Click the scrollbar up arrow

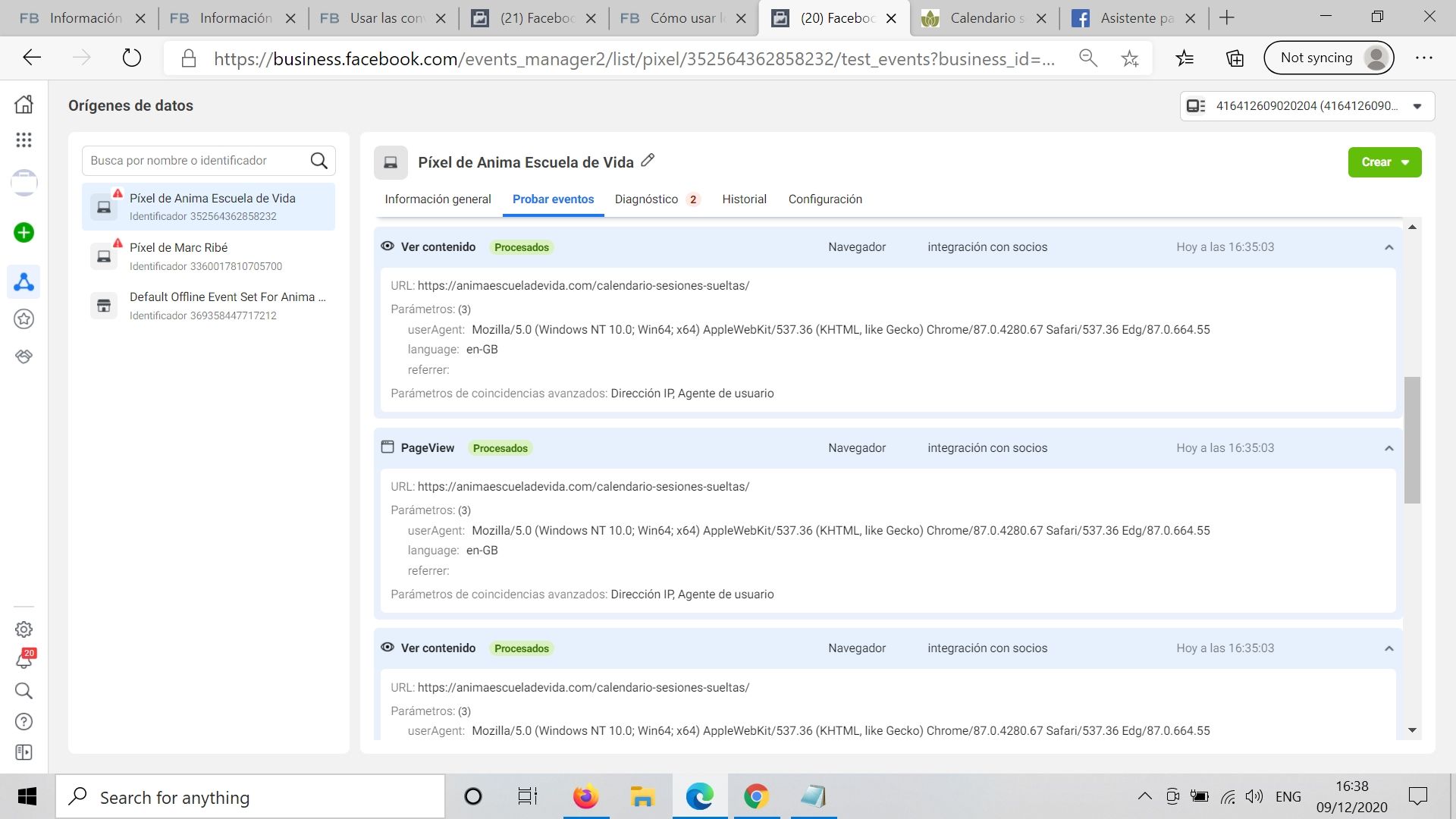(x=1412, y=227)
